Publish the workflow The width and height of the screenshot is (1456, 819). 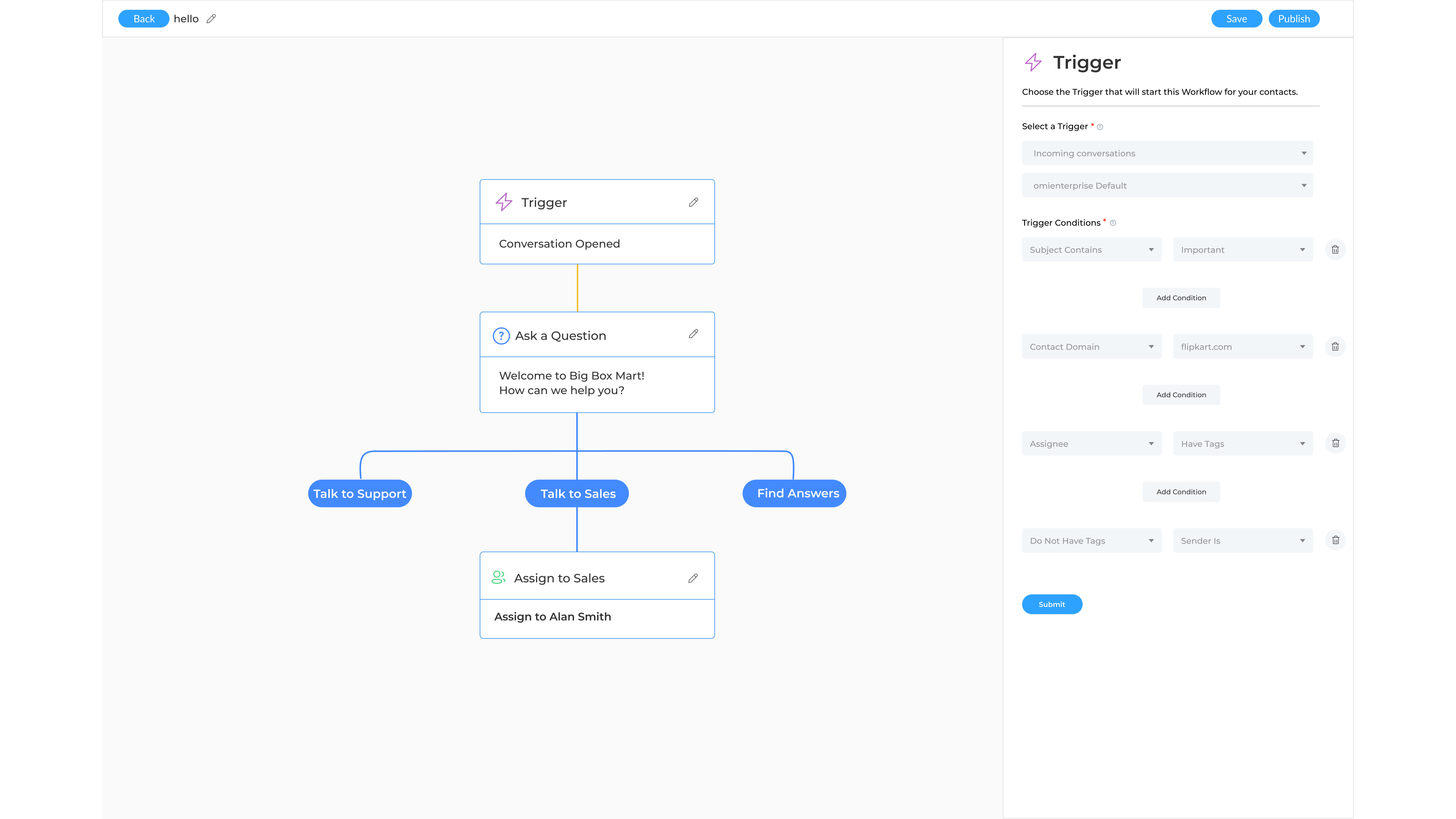point(1294,19)
